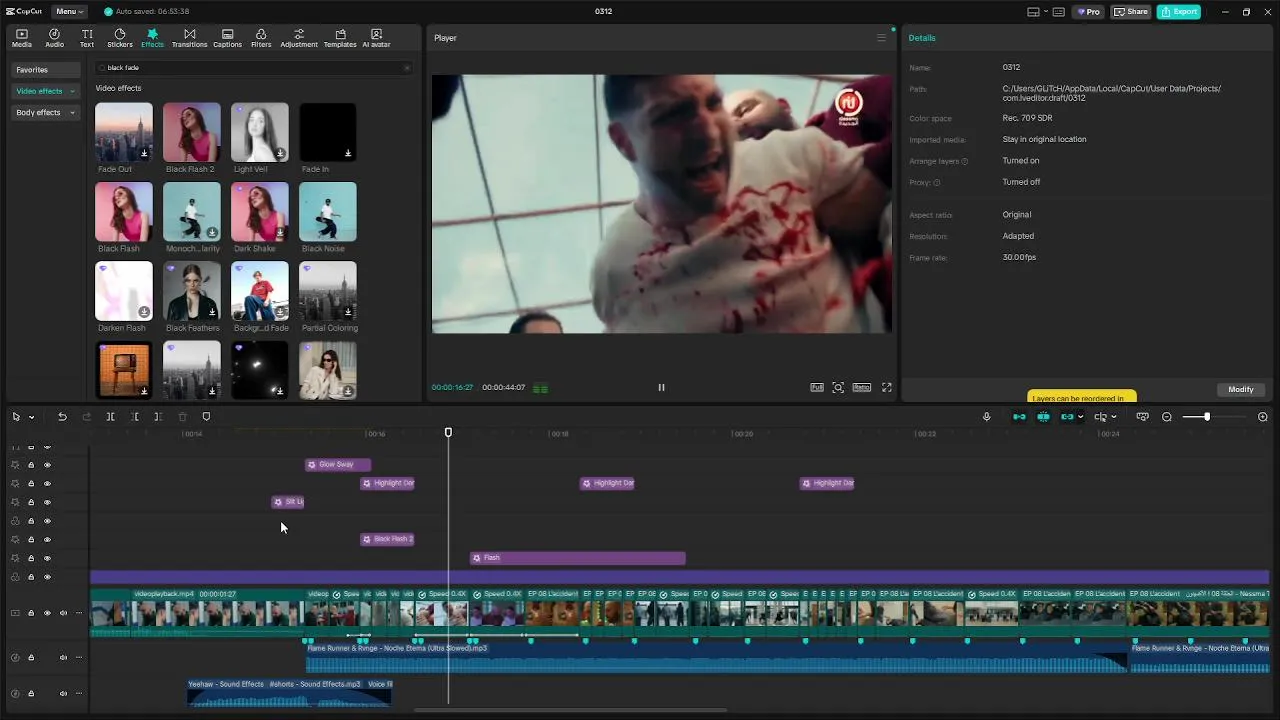Screen dimensions: 1280x720
Task: Mute the Flame Runner audio track
Action: point(63,658)
